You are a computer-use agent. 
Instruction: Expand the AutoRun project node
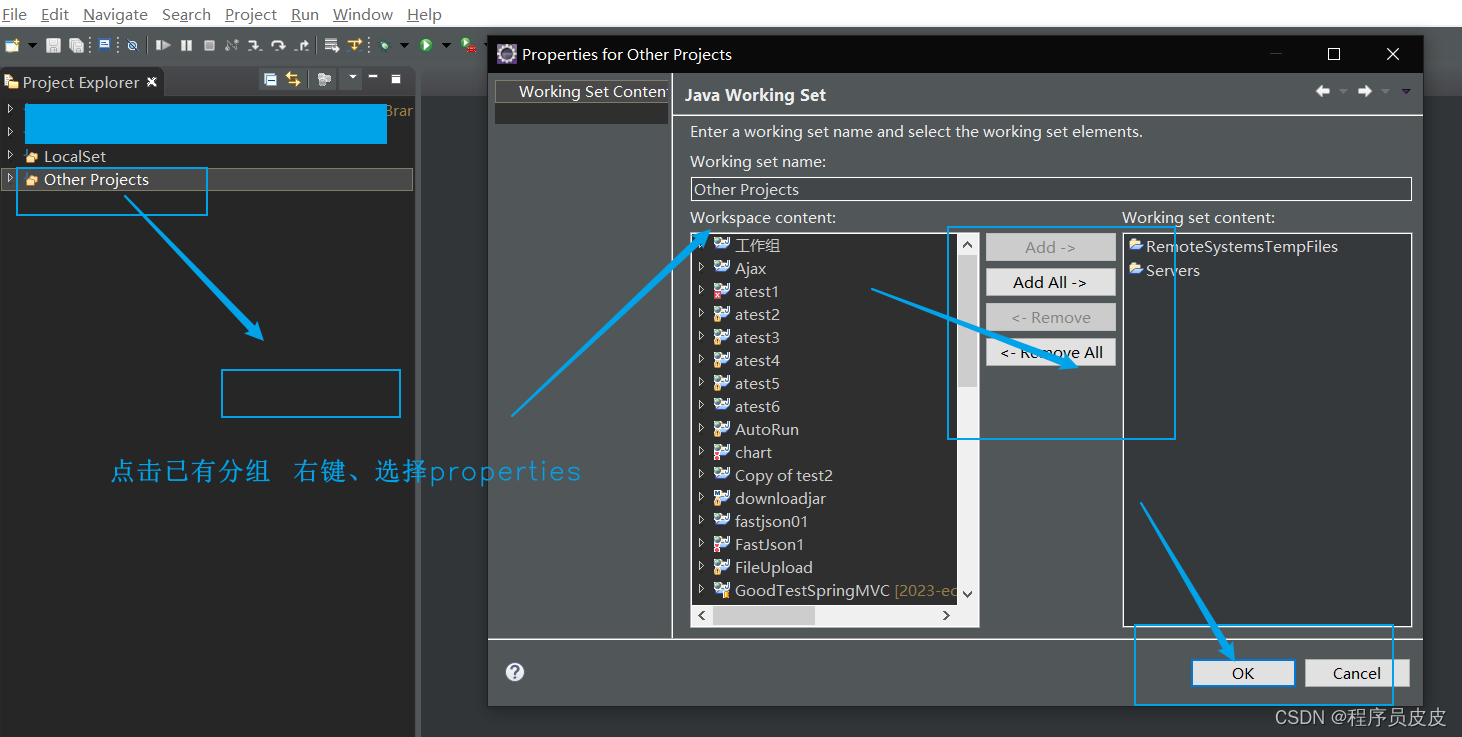(701, 428)
